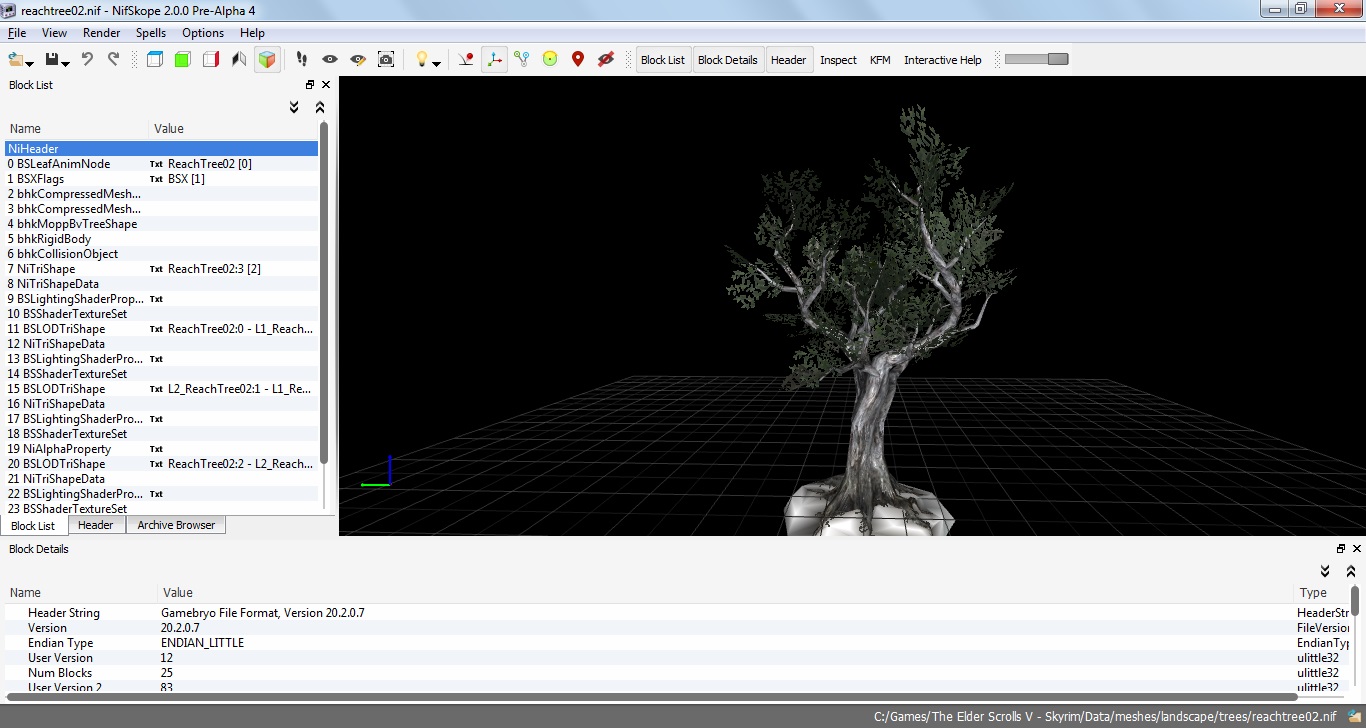The image size is (1366, 728).
Task: Click the camera screenshot icon
Action: pos(386,60)
